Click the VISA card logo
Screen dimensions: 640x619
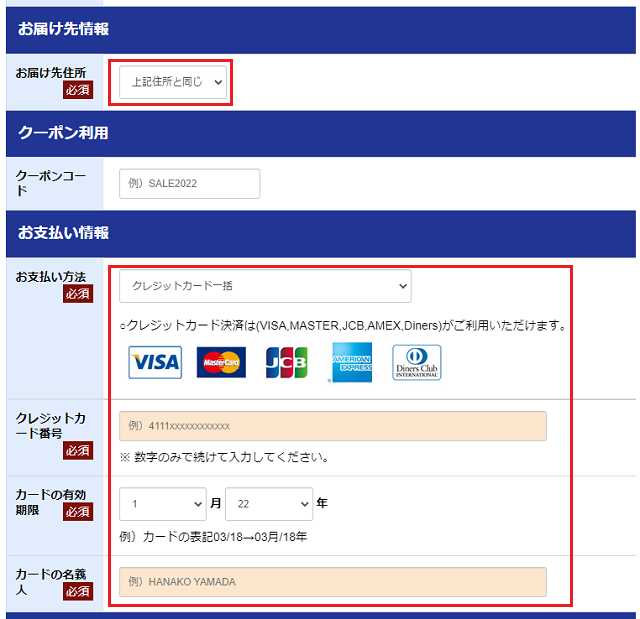point(155,362)
